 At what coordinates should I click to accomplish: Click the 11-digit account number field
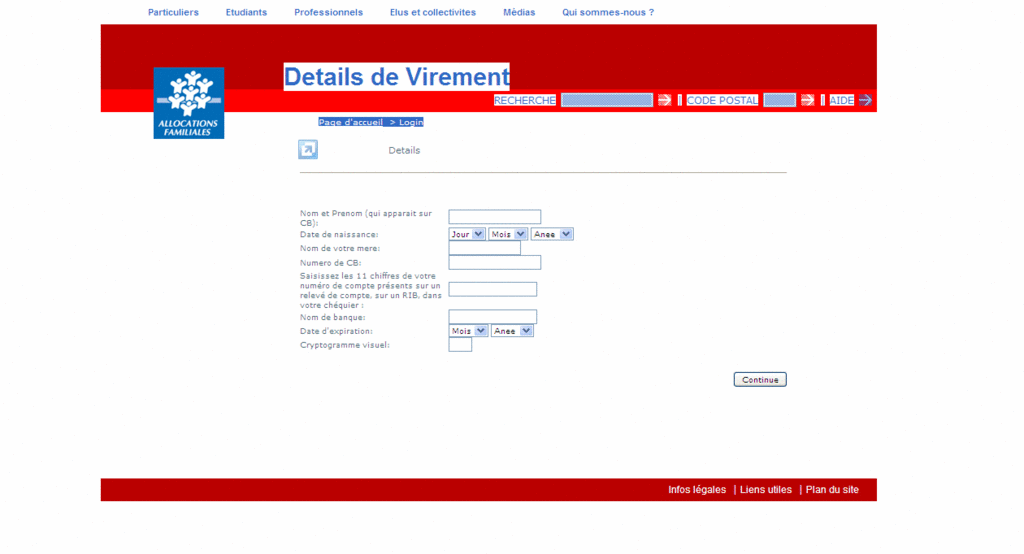click(x=492, y=289)
